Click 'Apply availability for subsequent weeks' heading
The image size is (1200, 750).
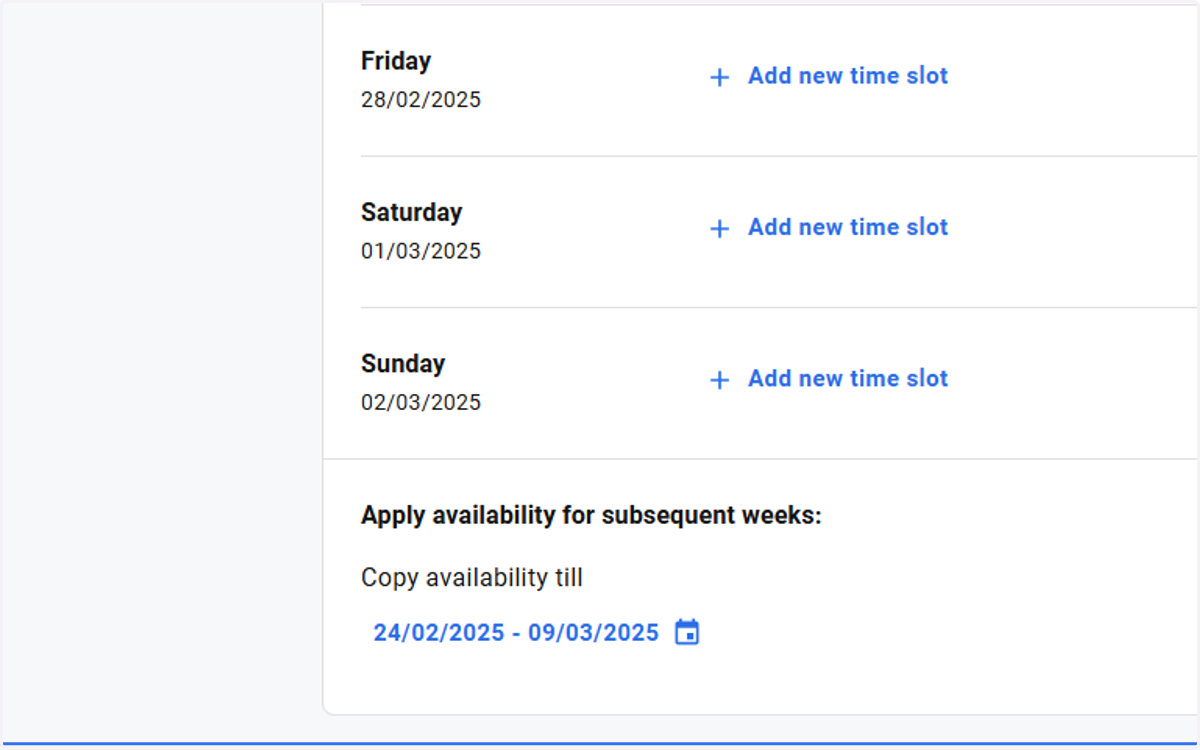[x=591, y=516]
